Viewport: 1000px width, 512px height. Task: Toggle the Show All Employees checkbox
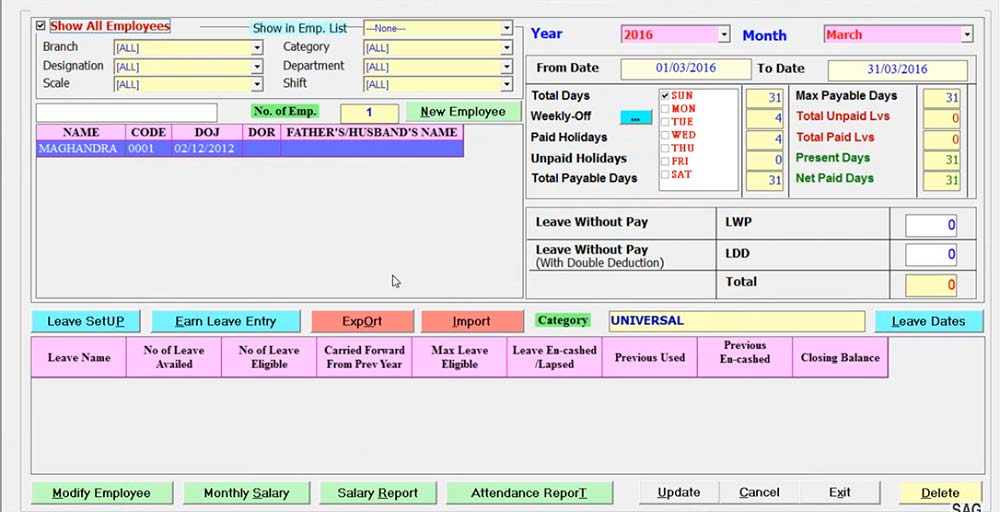click(x=41, y=26)
